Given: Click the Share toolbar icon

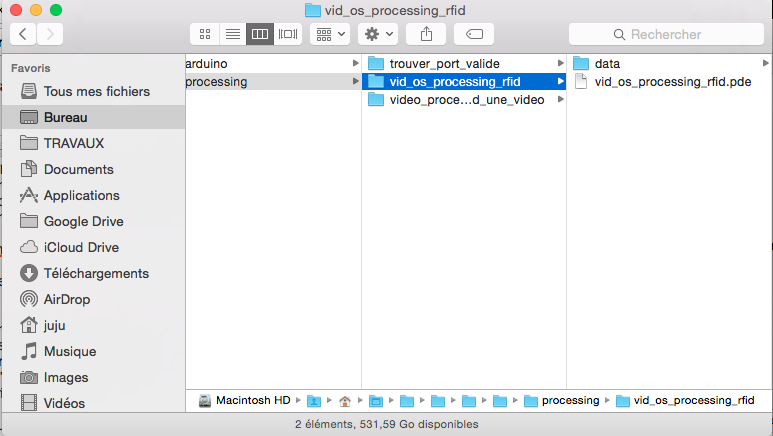Looking at the screenshot, I should [426, 34].
